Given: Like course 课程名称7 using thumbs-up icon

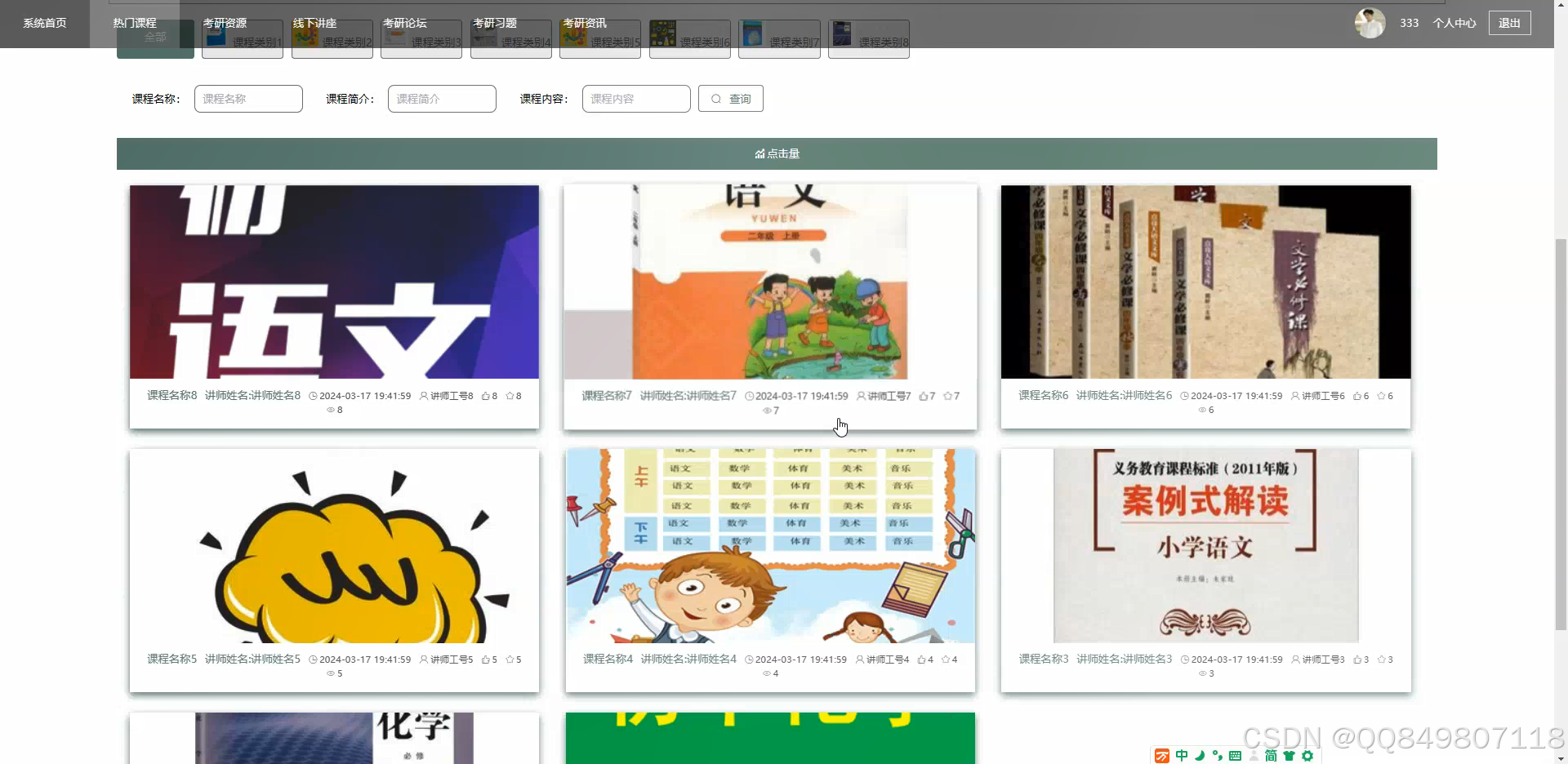Looking at the screenshot, I should click(923, 396).
